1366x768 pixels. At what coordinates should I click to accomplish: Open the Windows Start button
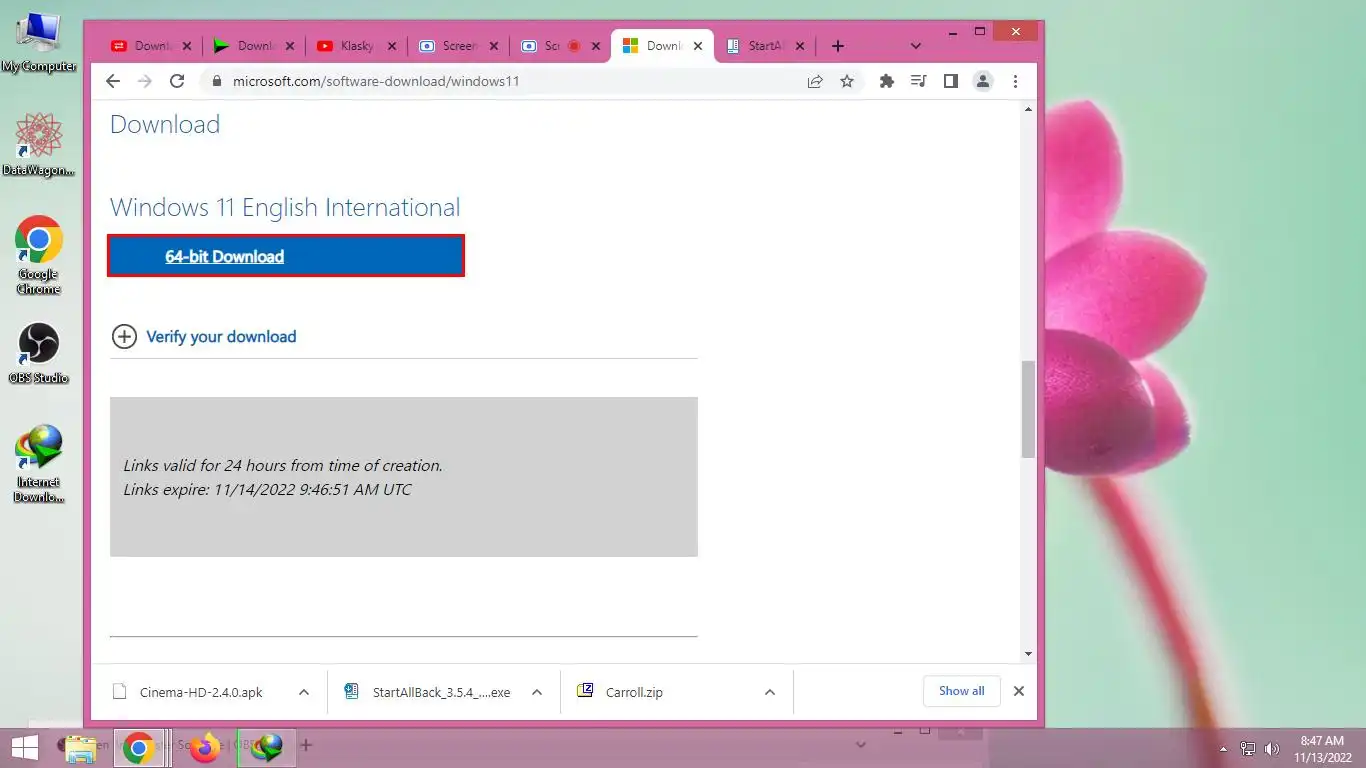pyautogui.click(x=24, y=746)
